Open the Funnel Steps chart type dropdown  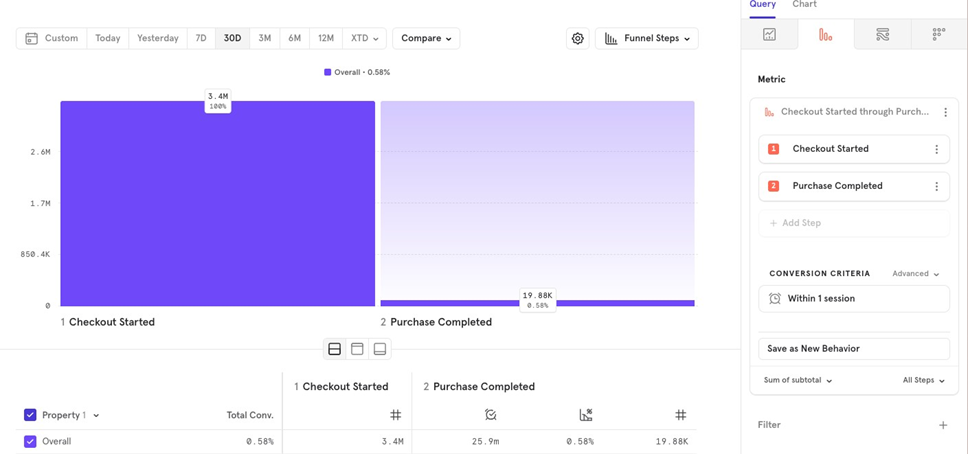click(647, 38)
